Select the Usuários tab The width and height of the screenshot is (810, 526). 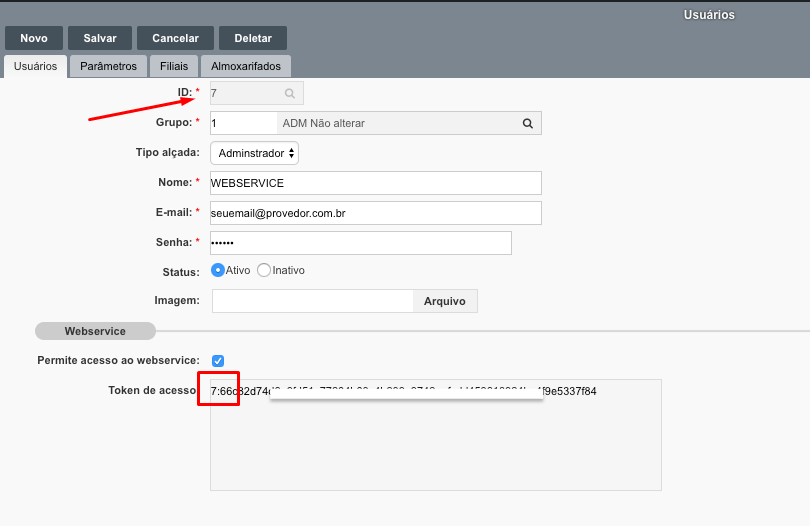tap(35, 66)
